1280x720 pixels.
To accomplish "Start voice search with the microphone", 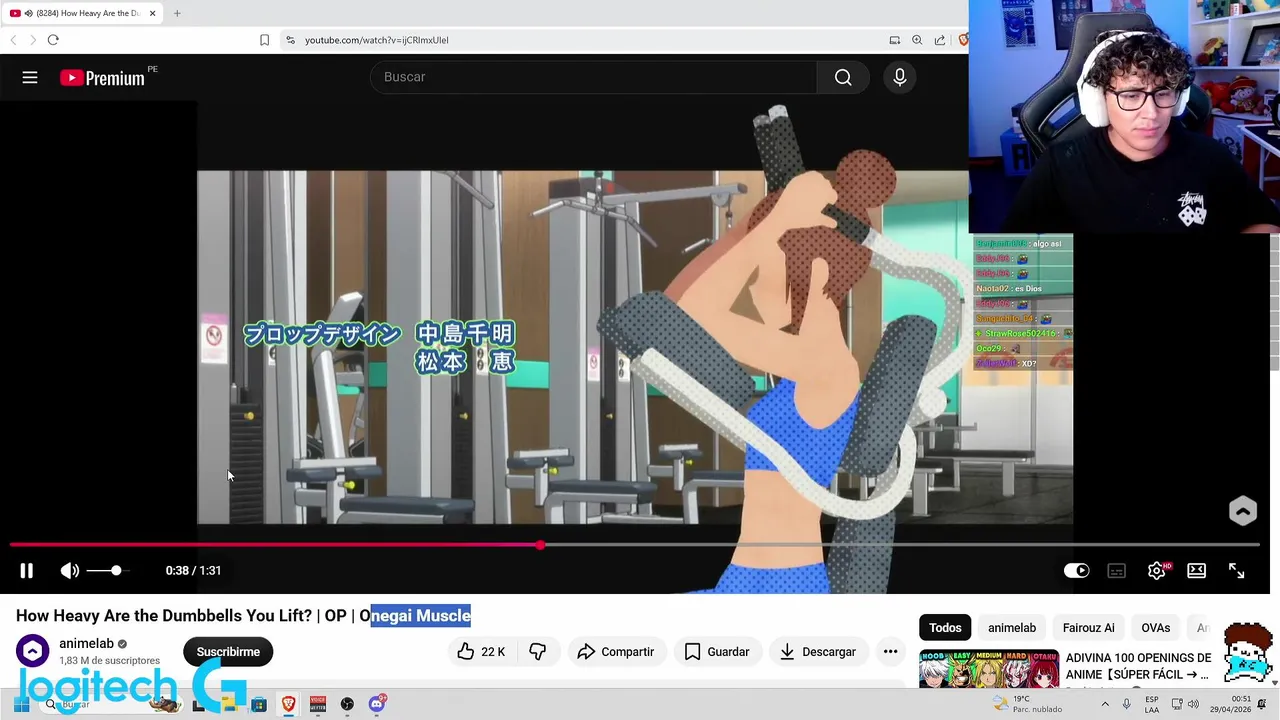I will point(900,77).
